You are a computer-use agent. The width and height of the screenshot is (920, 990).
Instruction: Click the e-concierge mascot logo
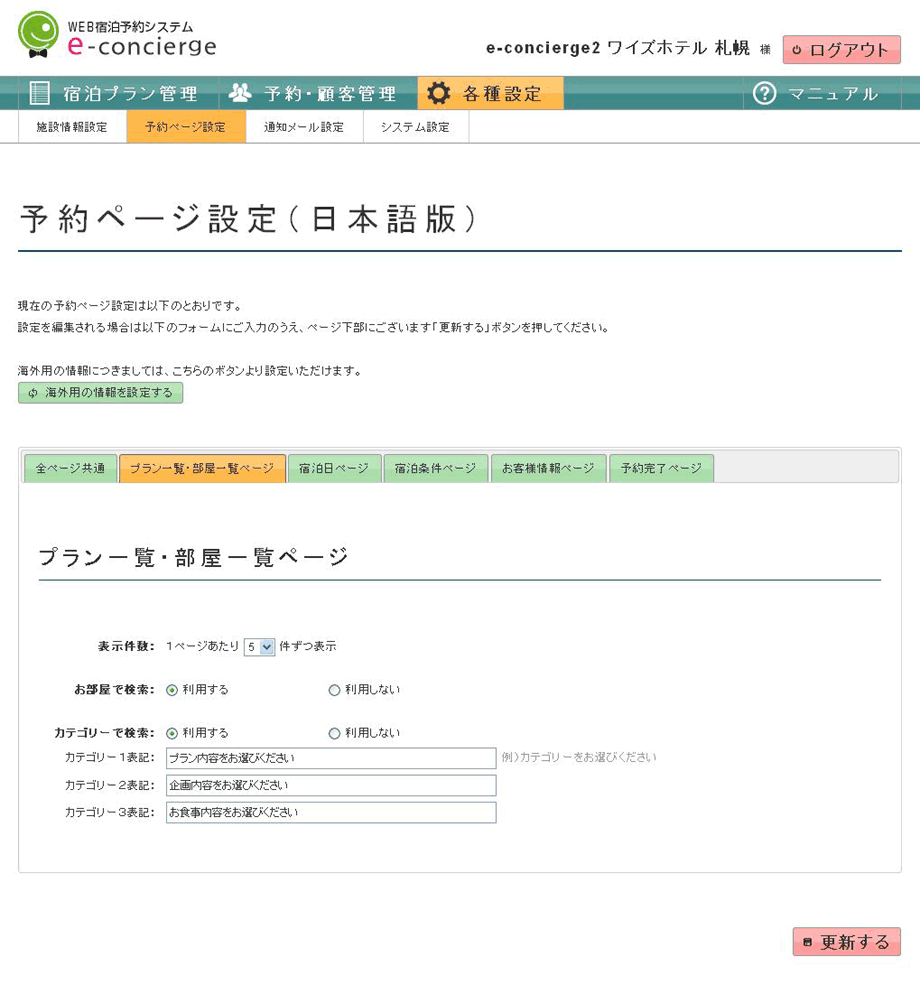pyautogui.click(x=39, y=35)
